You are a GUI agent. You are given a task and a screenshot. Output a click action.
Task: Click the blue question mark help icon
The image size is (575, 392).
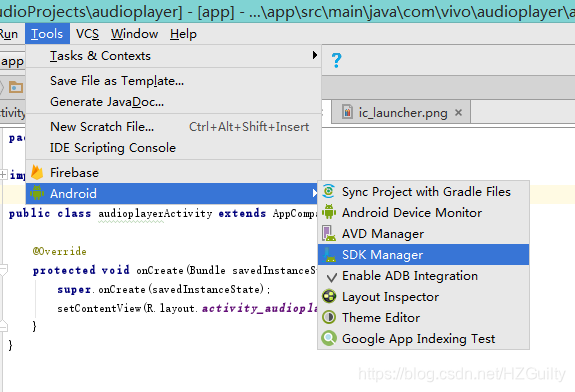coord(336,61)
